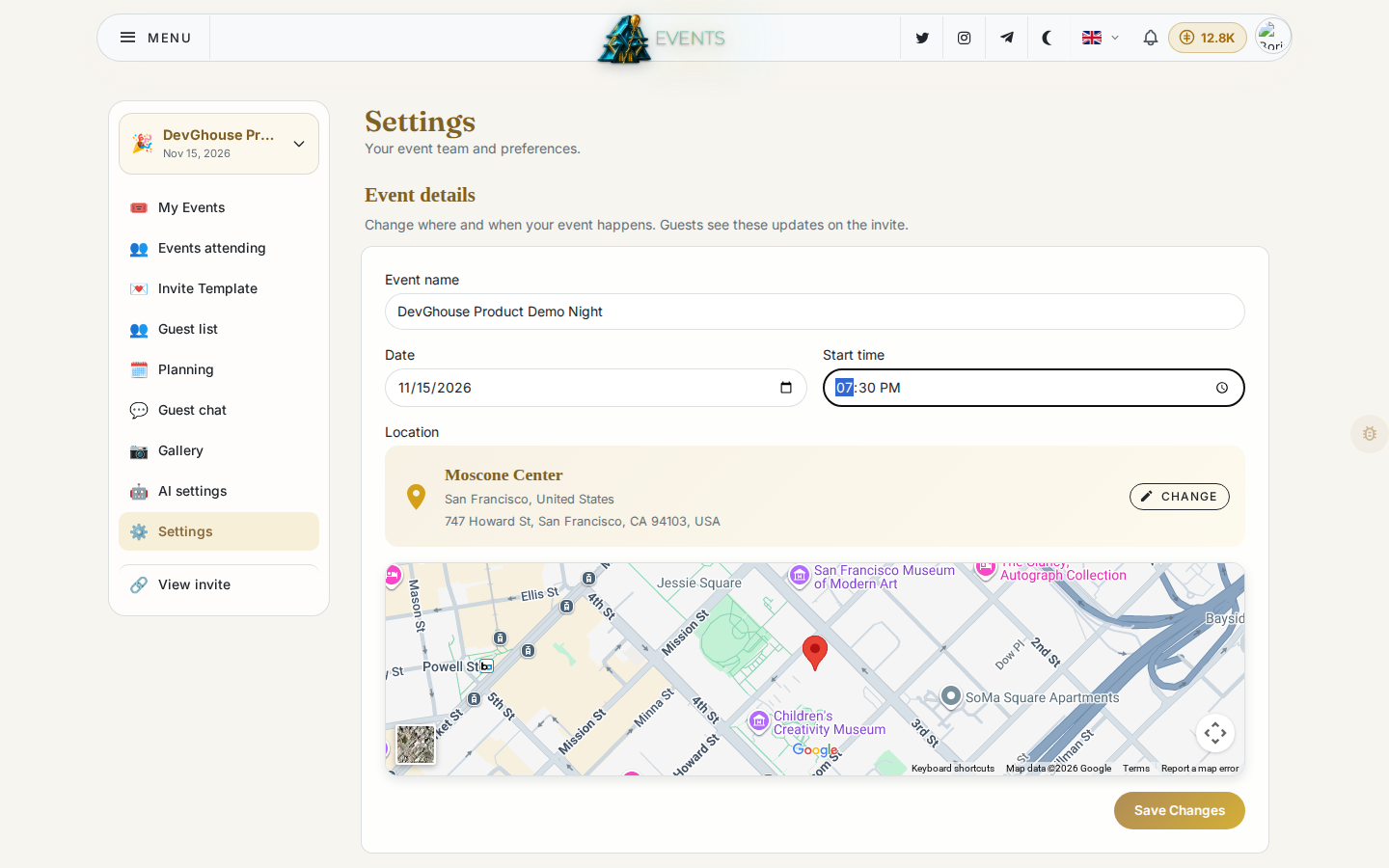The width and height of the screenshot is (1389, 868).
Task: Open the map Terms link
Action: pos(1136,769)
